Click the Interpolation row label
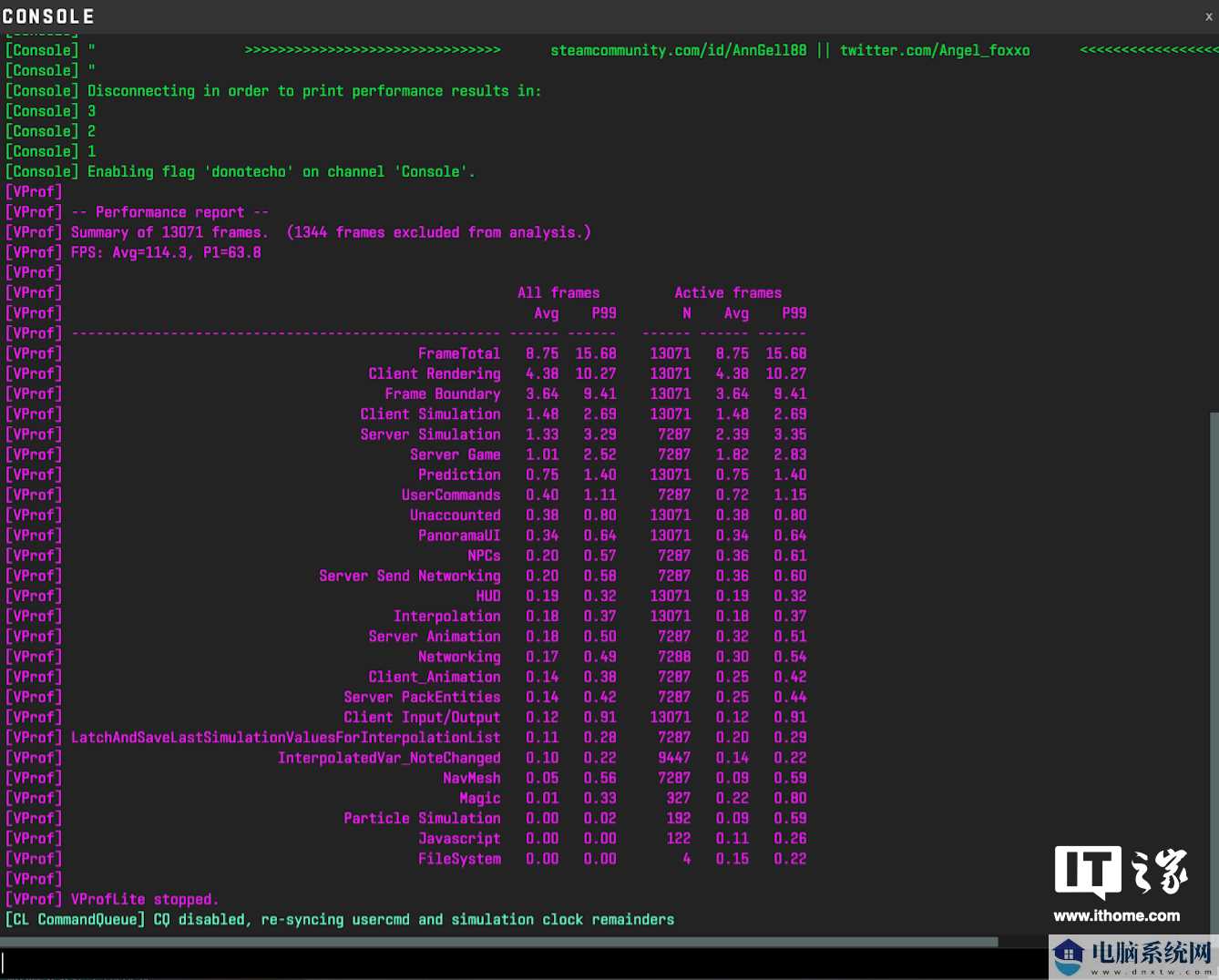This screenshot has width=1219, height=980. coord(447,616)
